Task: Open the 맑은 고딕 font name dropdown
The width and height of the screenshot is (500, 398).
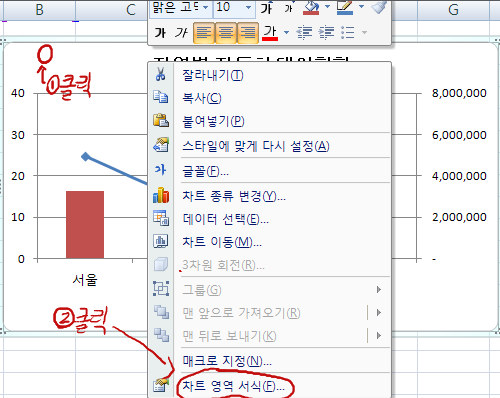Action: [205, 7]
